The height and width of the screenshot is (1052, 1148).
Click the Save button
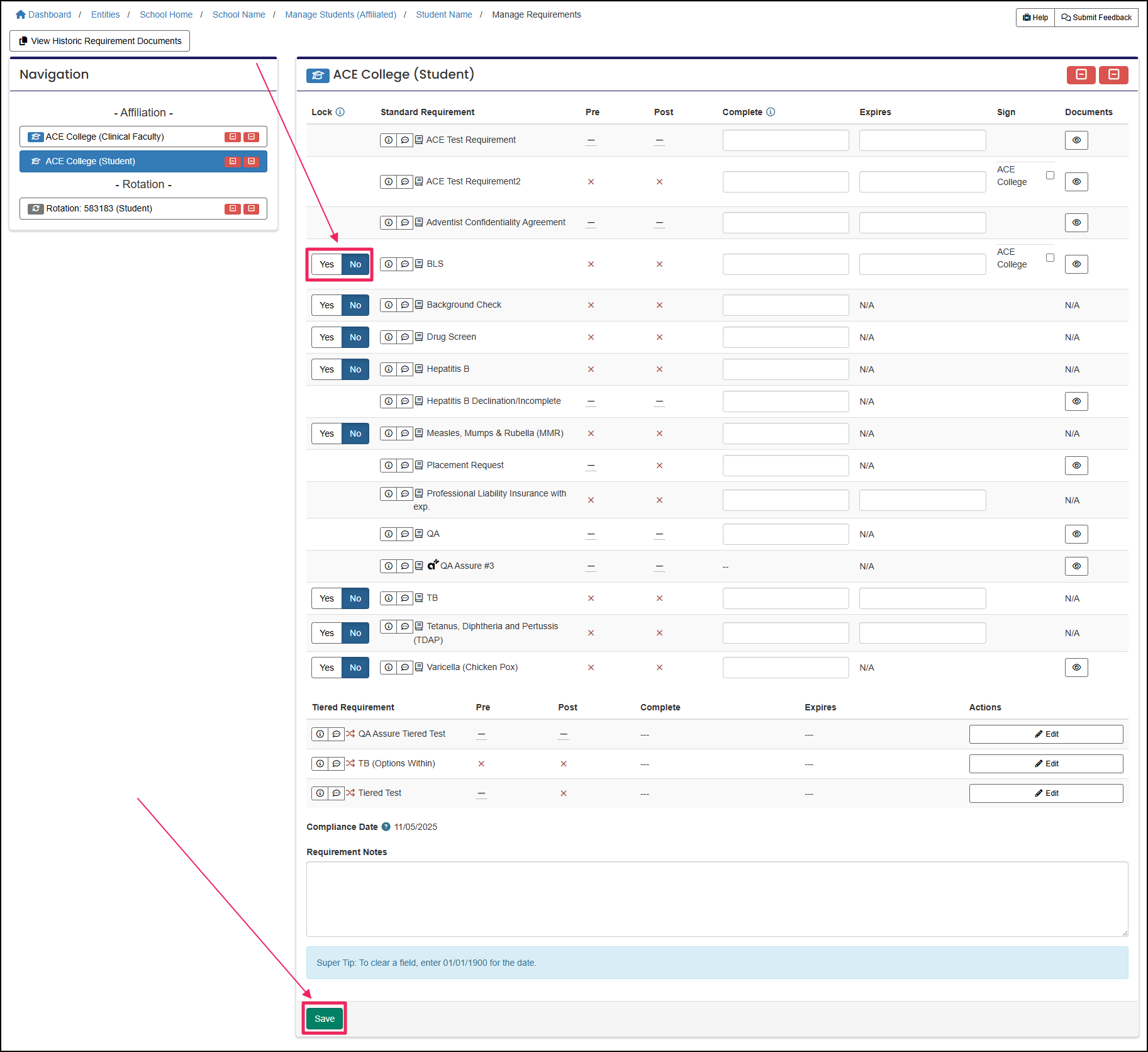[x=325, y=1018]
